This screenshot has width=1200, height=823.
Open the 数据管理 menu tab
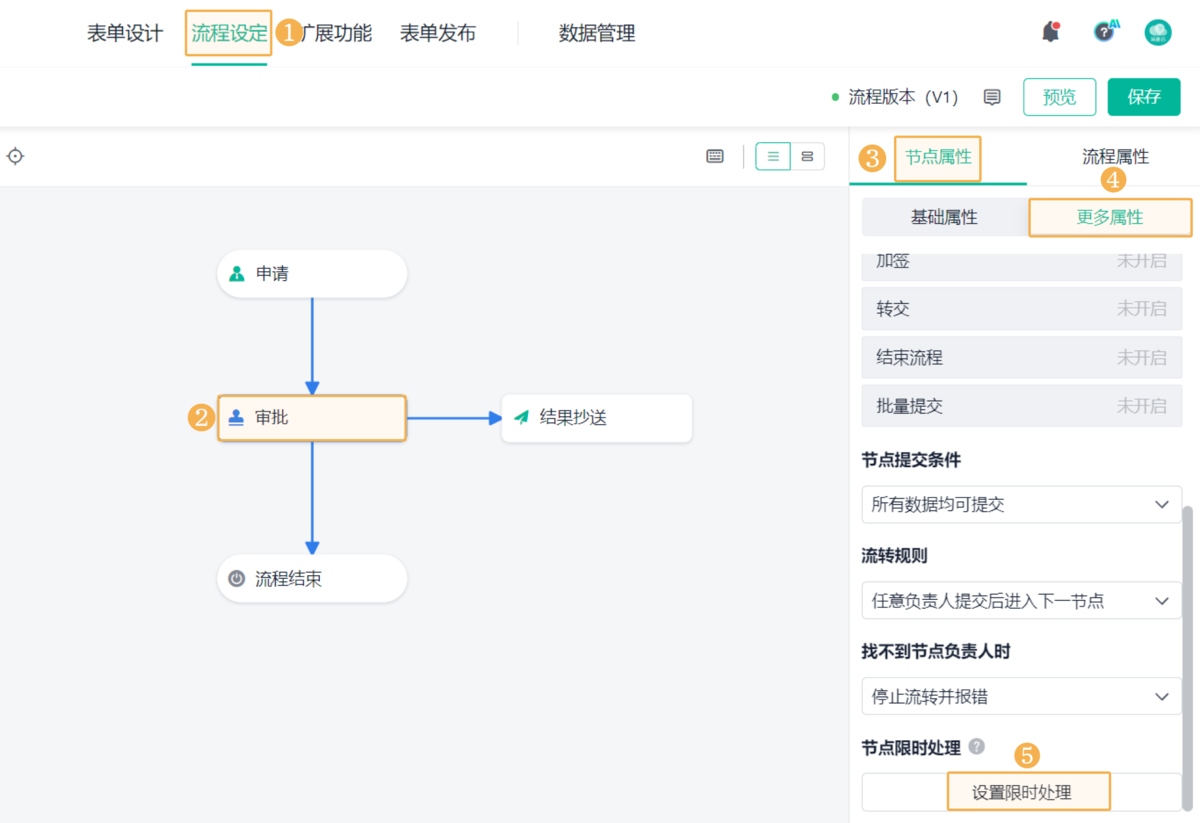click(x=597, y=34)
